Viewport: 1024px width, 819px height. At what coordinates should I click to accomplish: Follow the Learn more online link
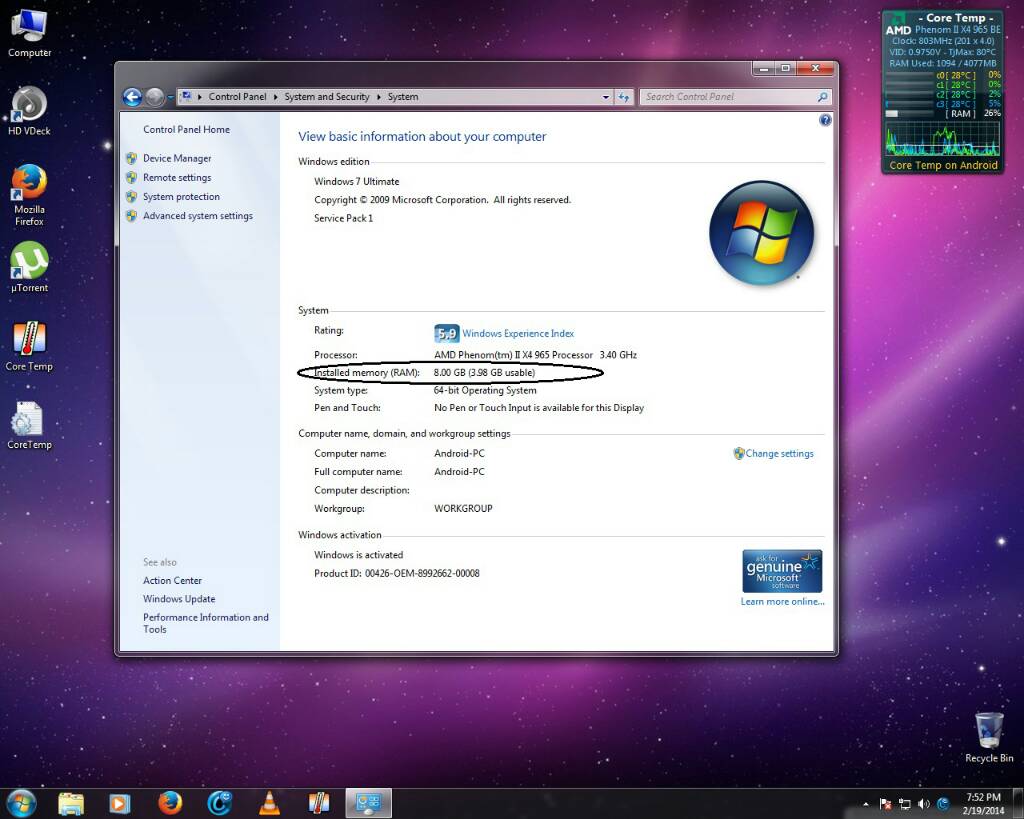tap(782, 602)
